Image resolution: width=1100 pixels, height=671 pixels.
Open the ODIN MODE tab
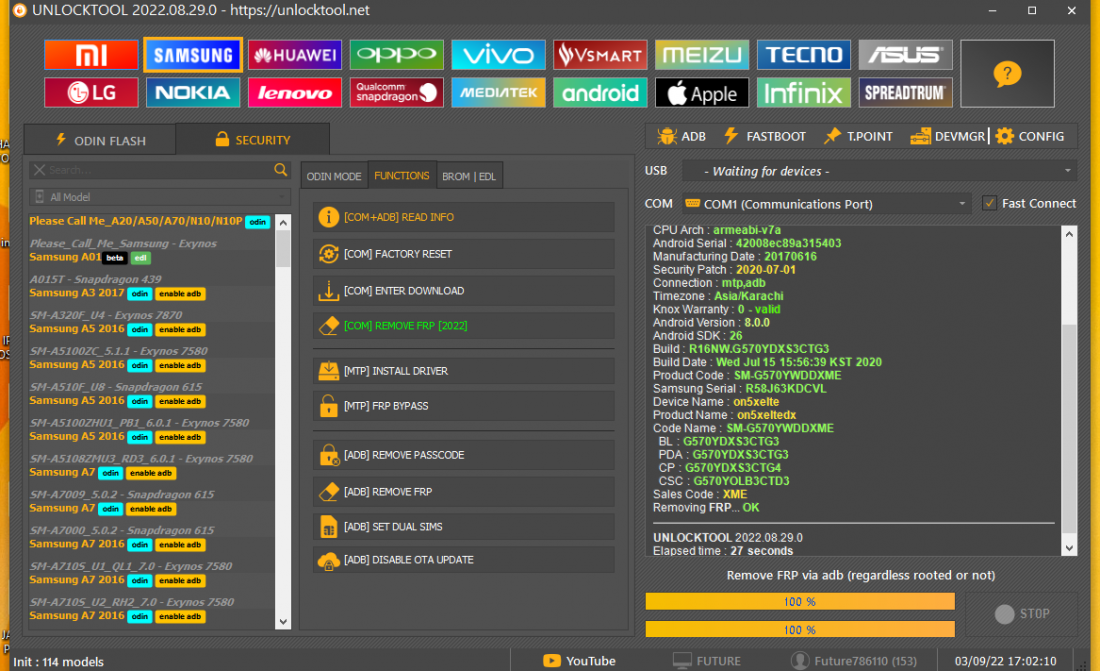(334, 176)
